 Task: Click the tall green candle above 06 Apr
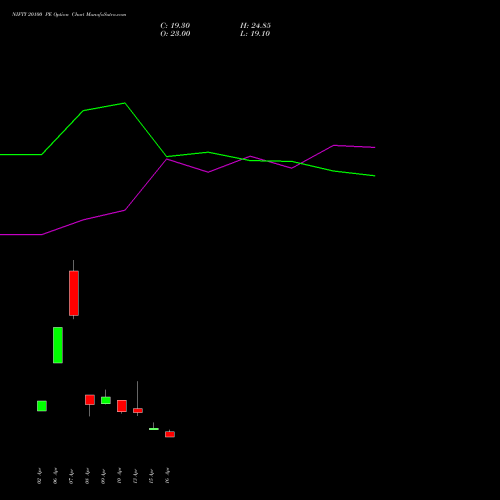click(x=58, y=345)
